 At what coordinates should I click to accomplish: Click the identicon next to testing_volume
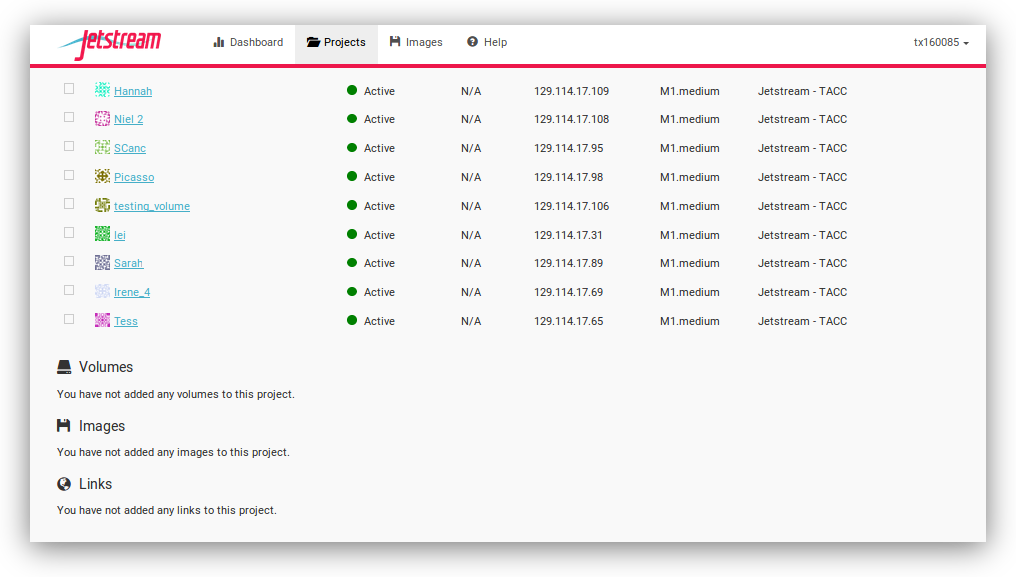pos(102,205)
